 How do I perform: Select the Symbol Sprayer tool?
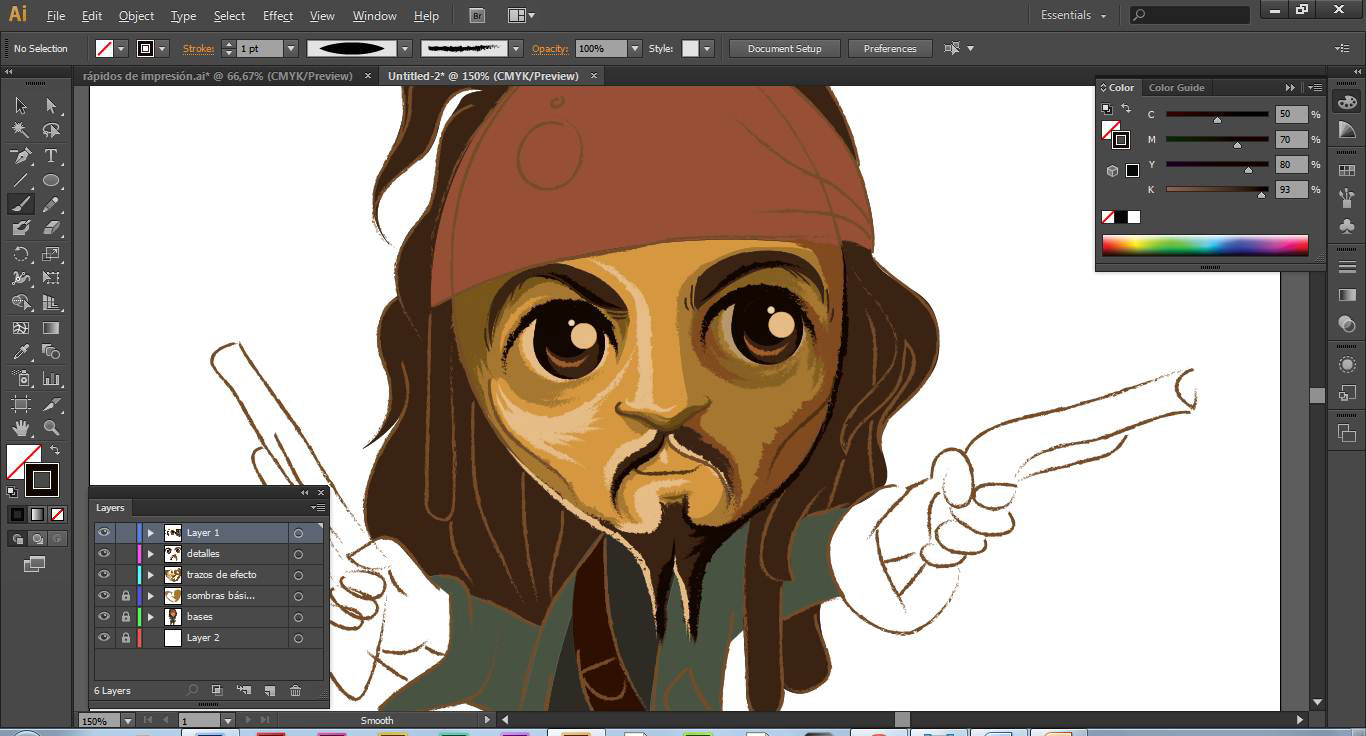point(21,378)
